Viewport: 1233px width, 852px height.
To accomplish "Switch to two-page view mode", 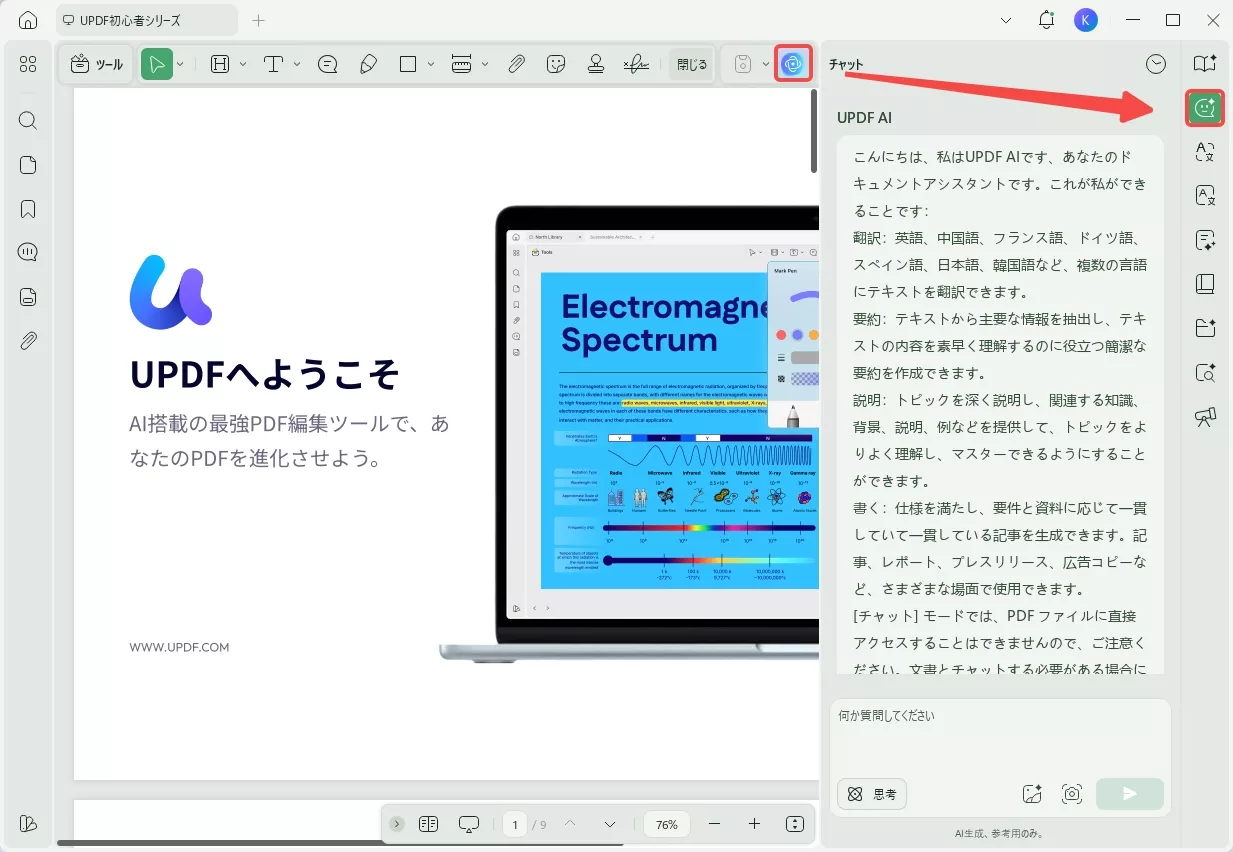I will [x=428, y=823].
